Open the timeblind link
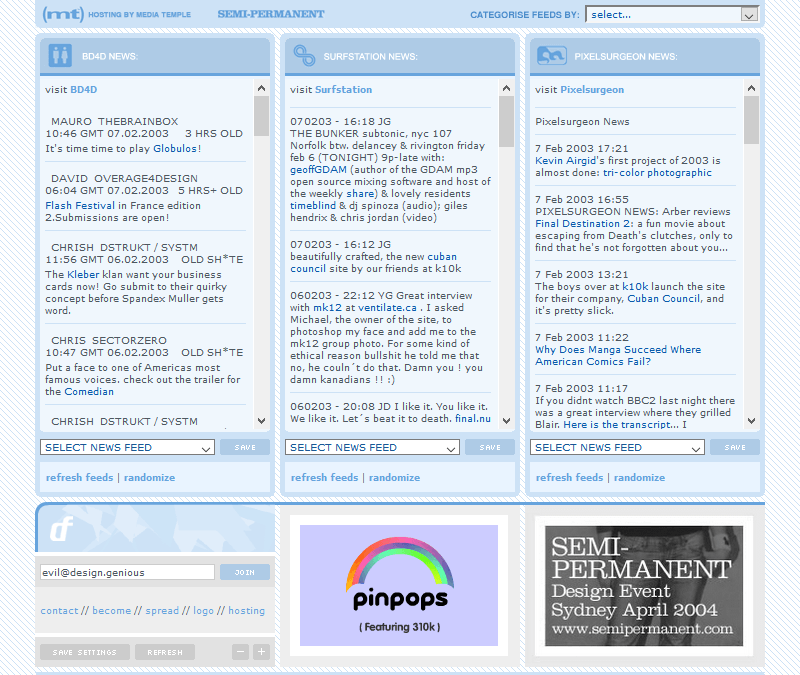Viewport: 800px width, 675px height. point(313,206)
